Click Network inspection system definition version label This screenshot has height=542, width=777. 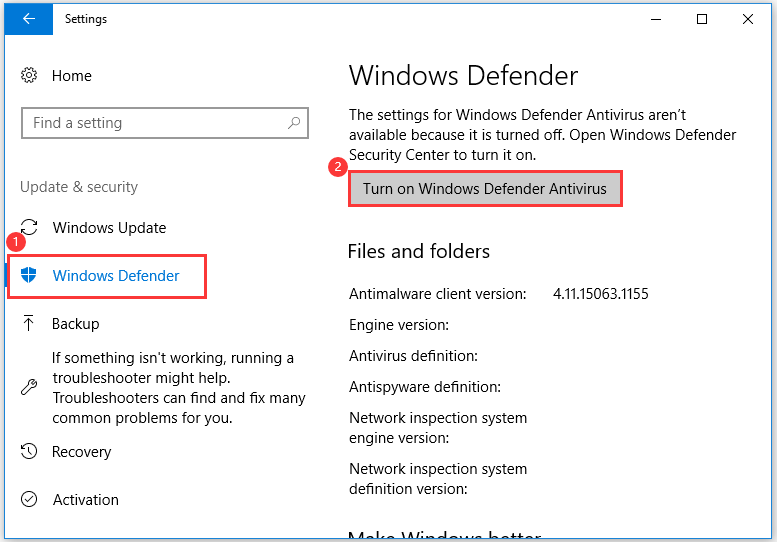point(438,479)
